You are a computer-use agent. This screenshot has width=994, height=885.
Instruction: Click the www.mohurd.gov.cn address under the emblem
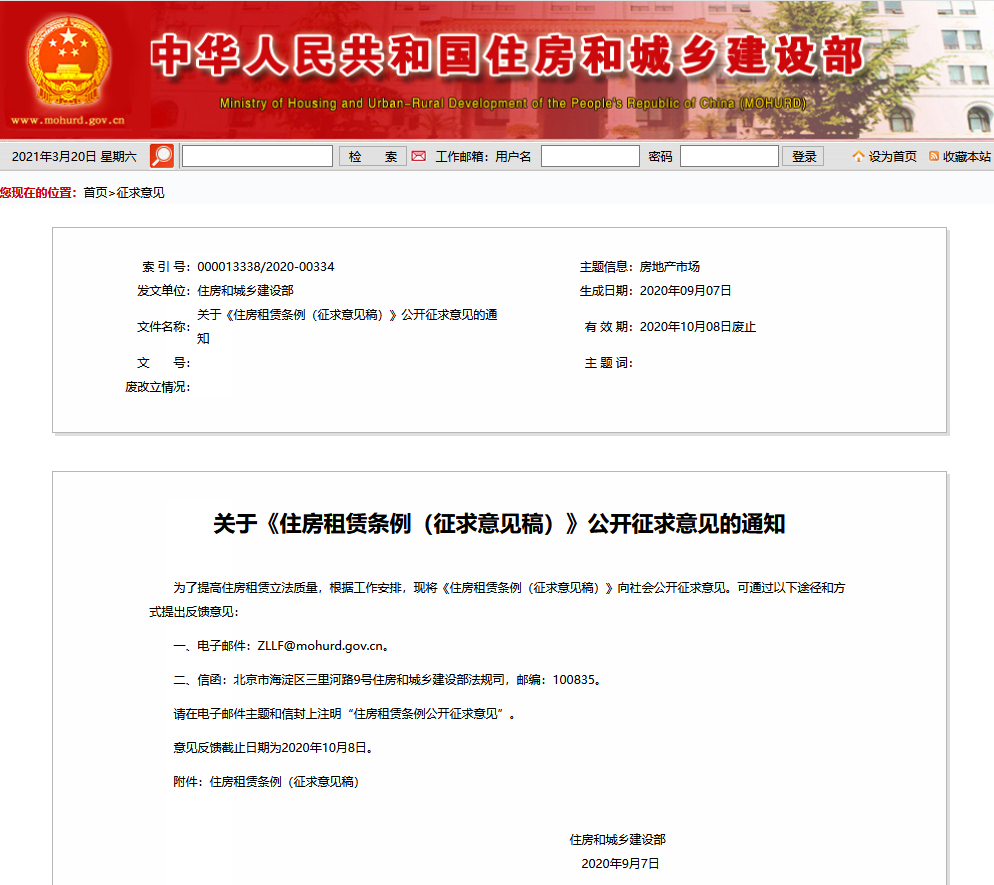click(68, 121)
